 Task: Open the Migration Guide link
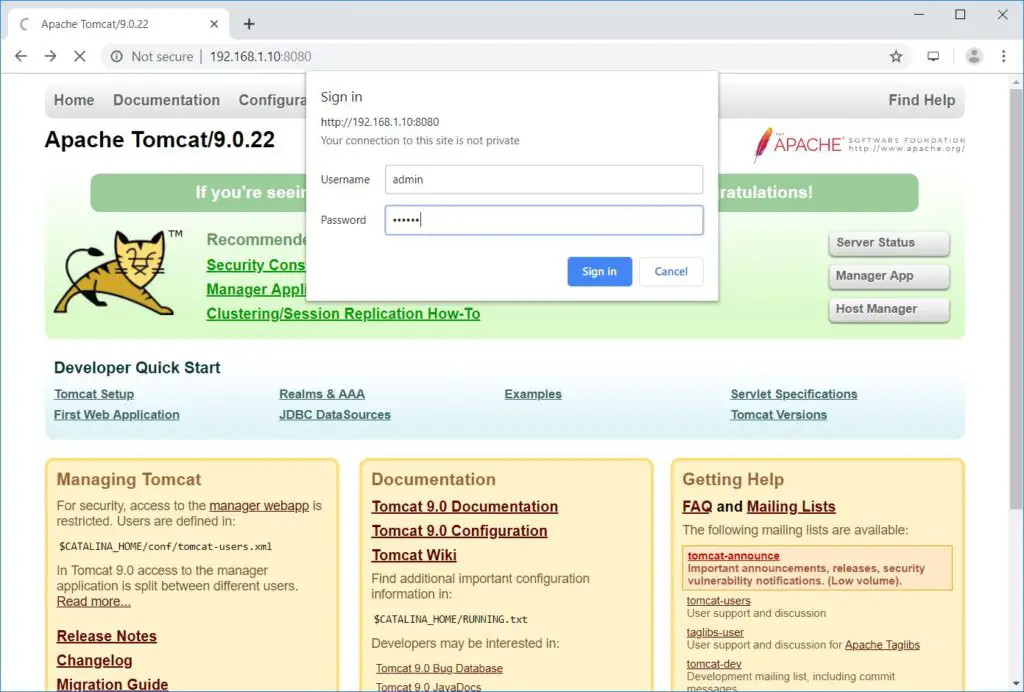(112, 684)
